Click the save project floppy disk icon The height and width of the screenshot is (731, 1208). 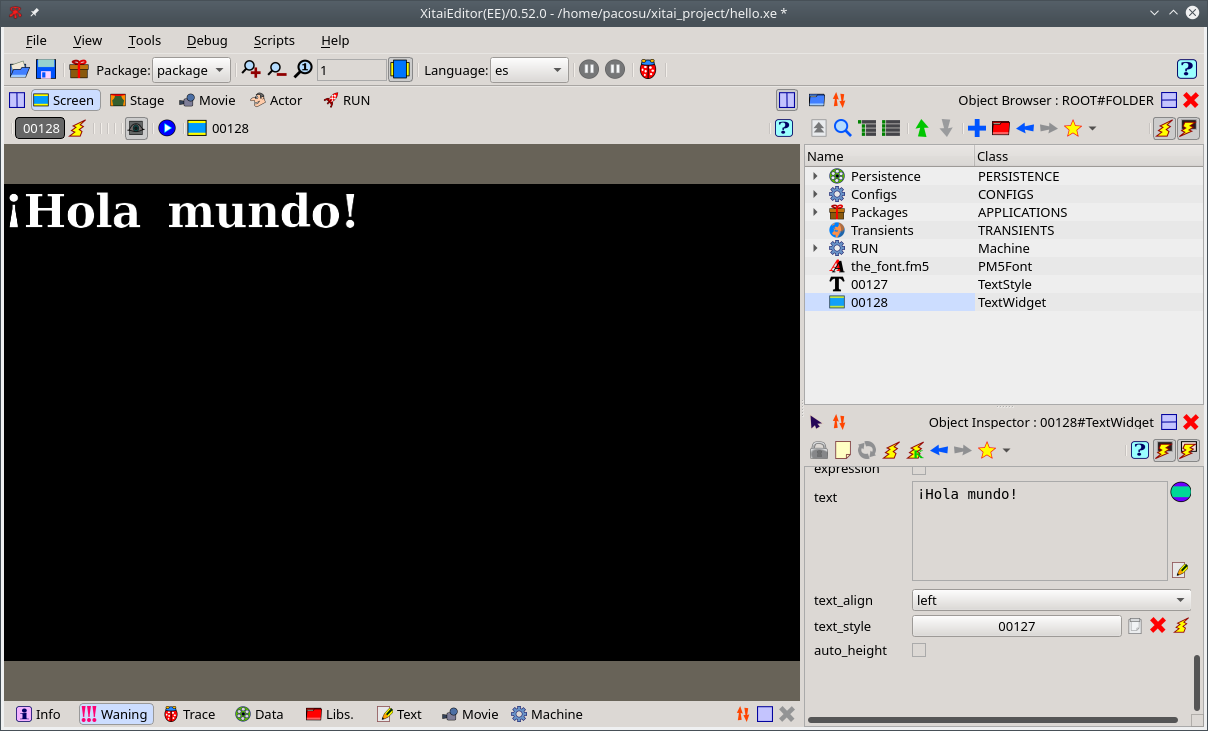pyautogui.click(x=46, y=70)
